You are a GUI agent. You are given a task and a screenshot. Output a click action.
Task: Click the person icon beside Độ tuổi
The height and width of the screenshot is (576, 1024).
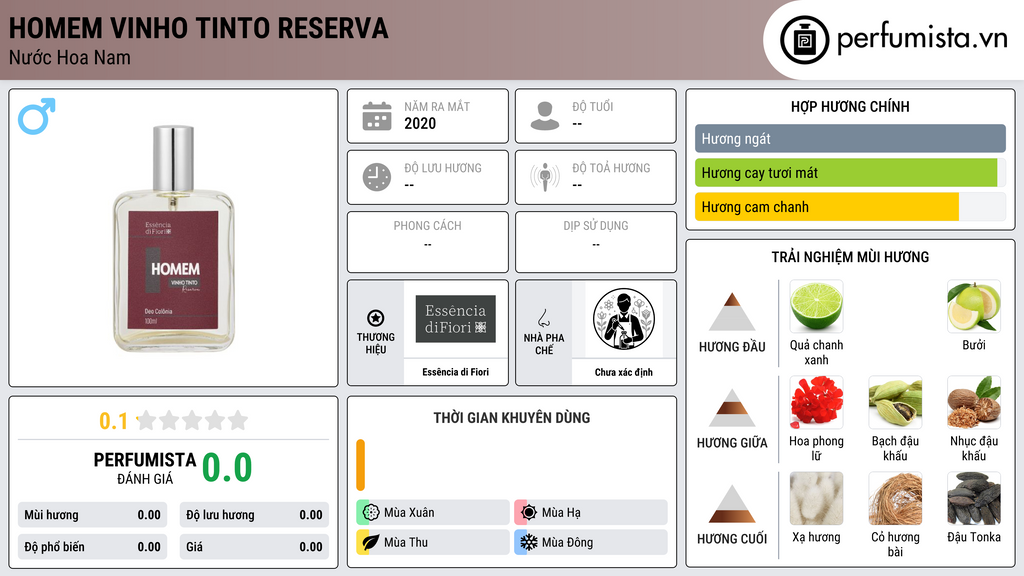tap(545, 116)
